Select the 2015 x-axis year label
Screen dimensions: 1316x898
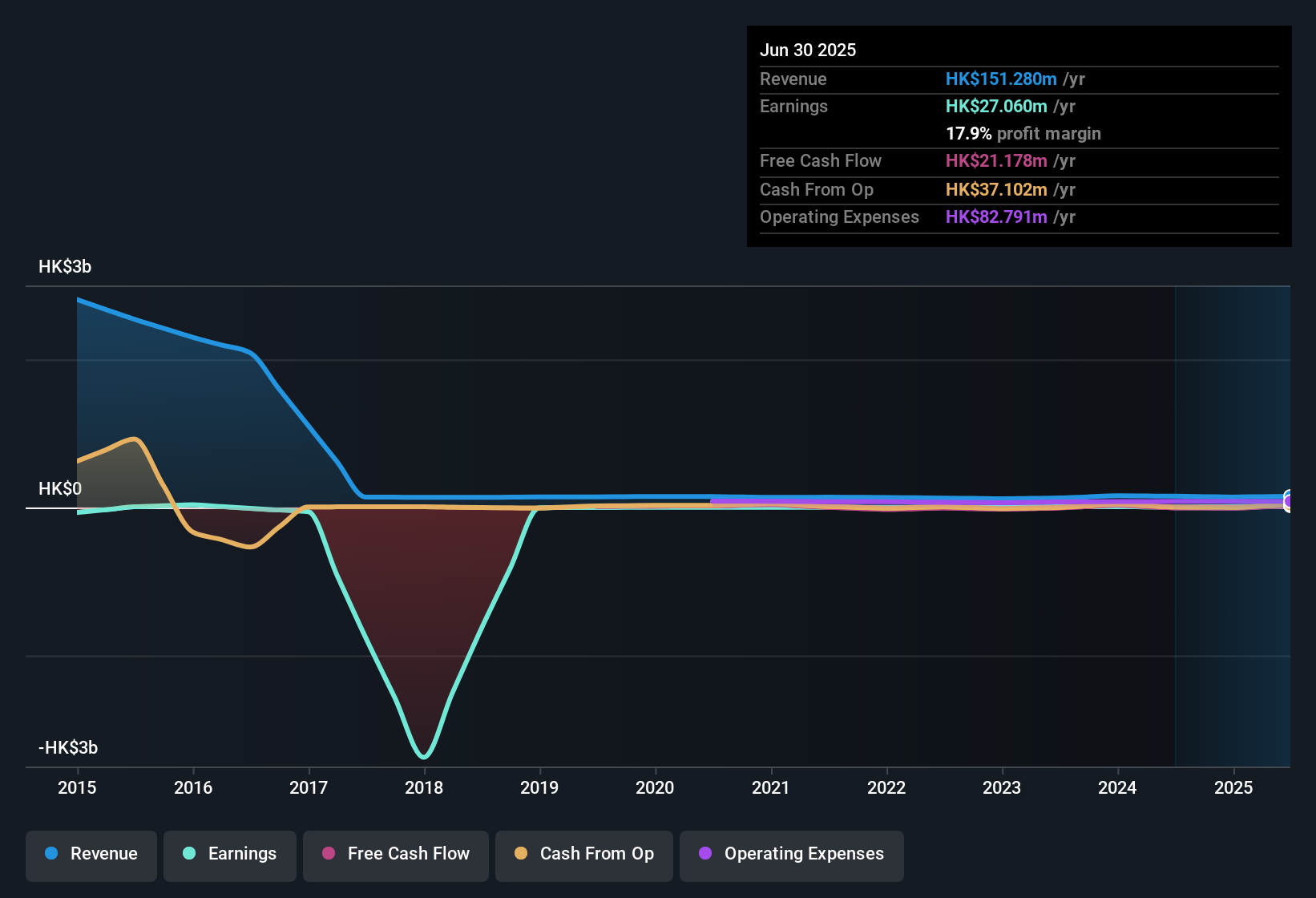[77, 787]
